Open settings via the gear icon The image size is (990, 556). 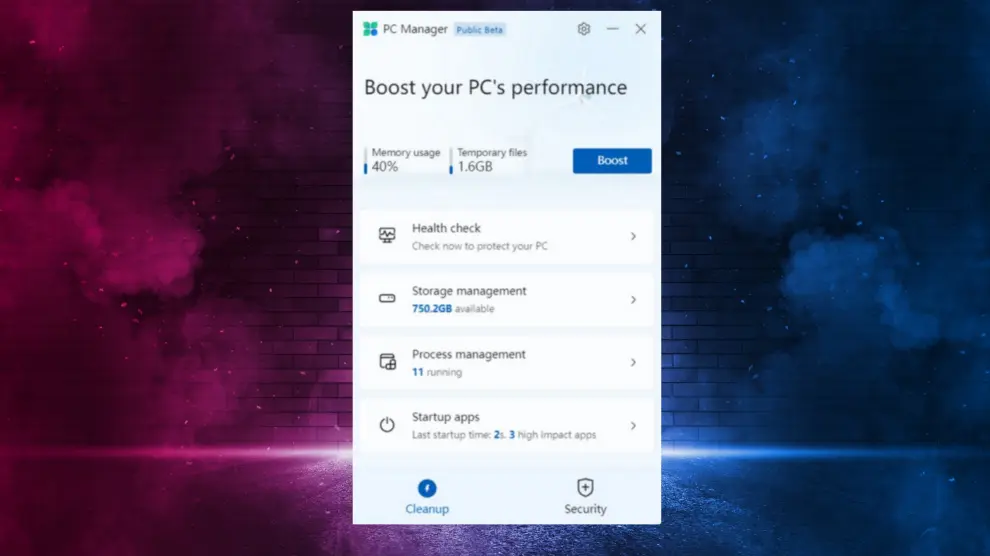click(x=584, y=29)
